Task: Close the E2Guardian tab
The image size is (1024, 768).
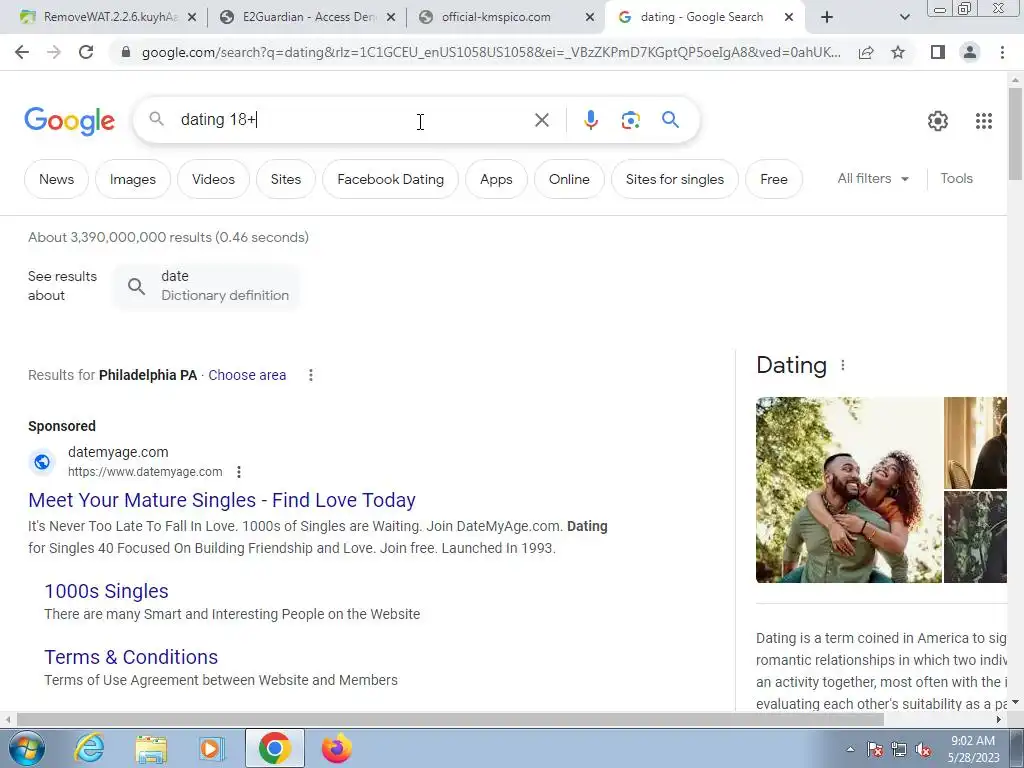Action: pos(391,18)
